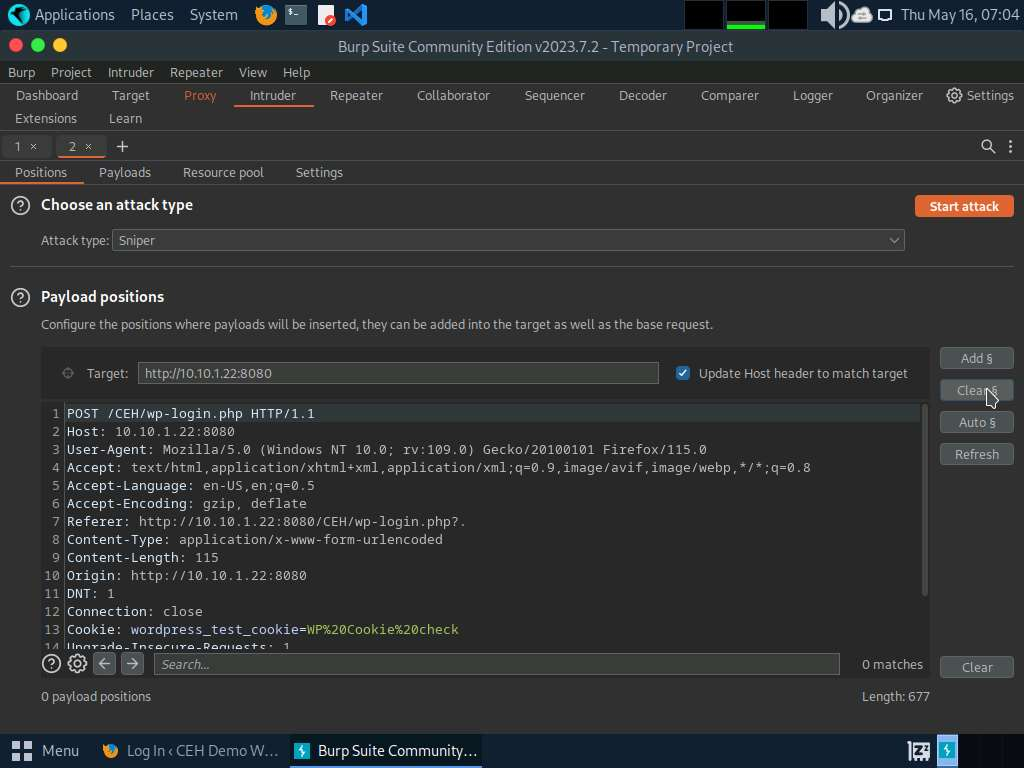Click the search magnifier icon in tab bar
1024x768 pixels.
tap(988, 146)
